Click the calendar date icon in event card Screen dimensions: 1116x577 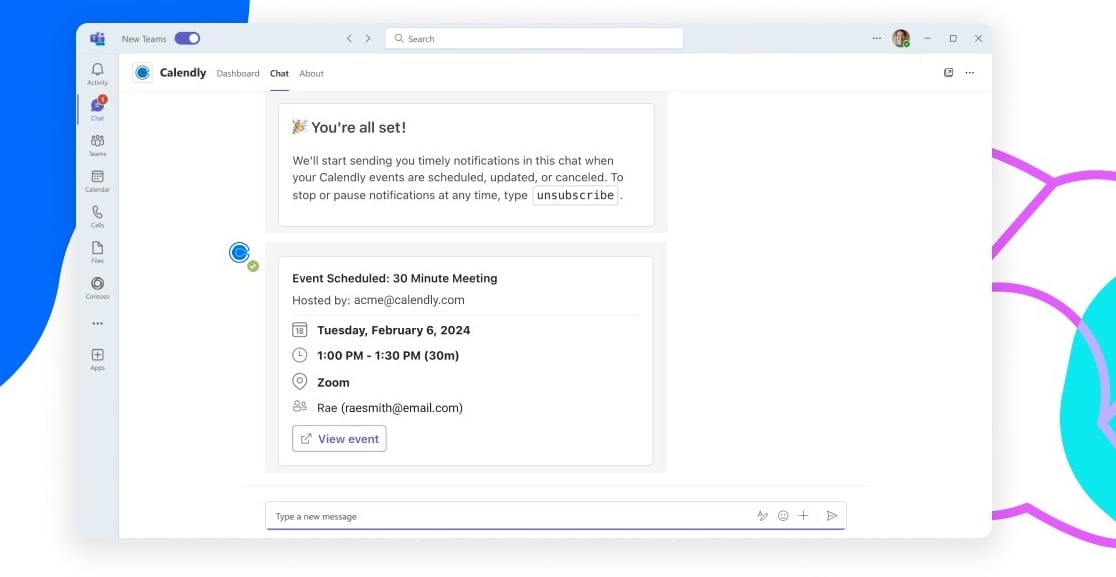point(300,329)
